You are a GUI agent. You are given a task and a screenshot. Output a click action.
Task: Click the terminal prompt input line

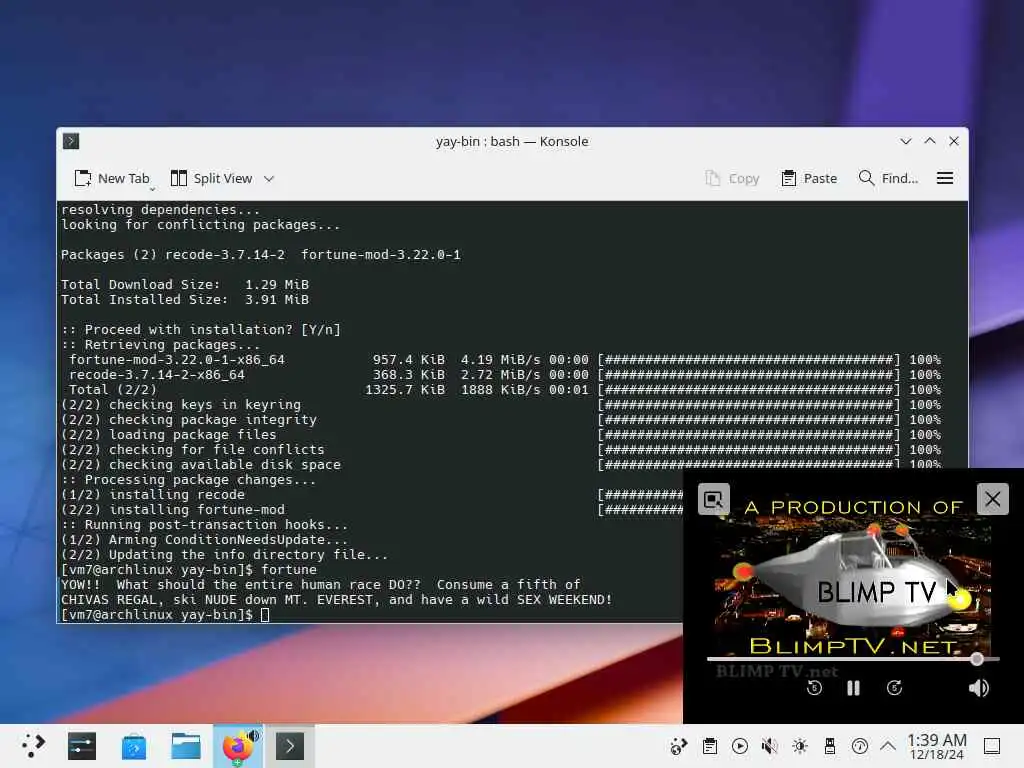coord(165,615)
